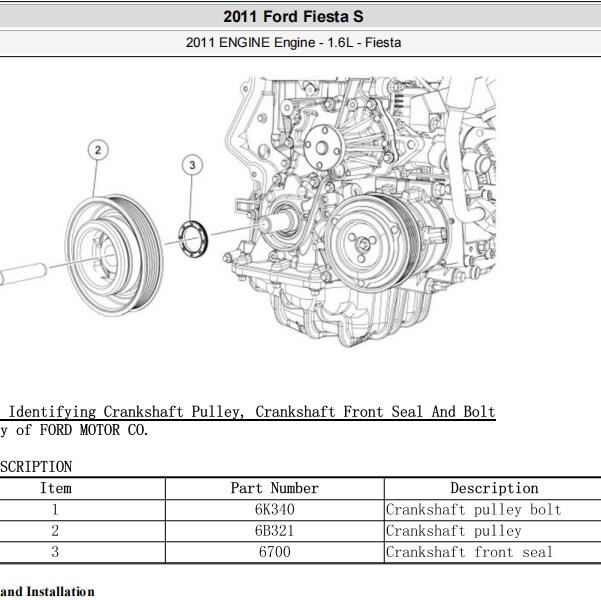Click the crankshaft front seal ring drawing
The width and height of the screenshot is (601, 600).
pos(193,239)
